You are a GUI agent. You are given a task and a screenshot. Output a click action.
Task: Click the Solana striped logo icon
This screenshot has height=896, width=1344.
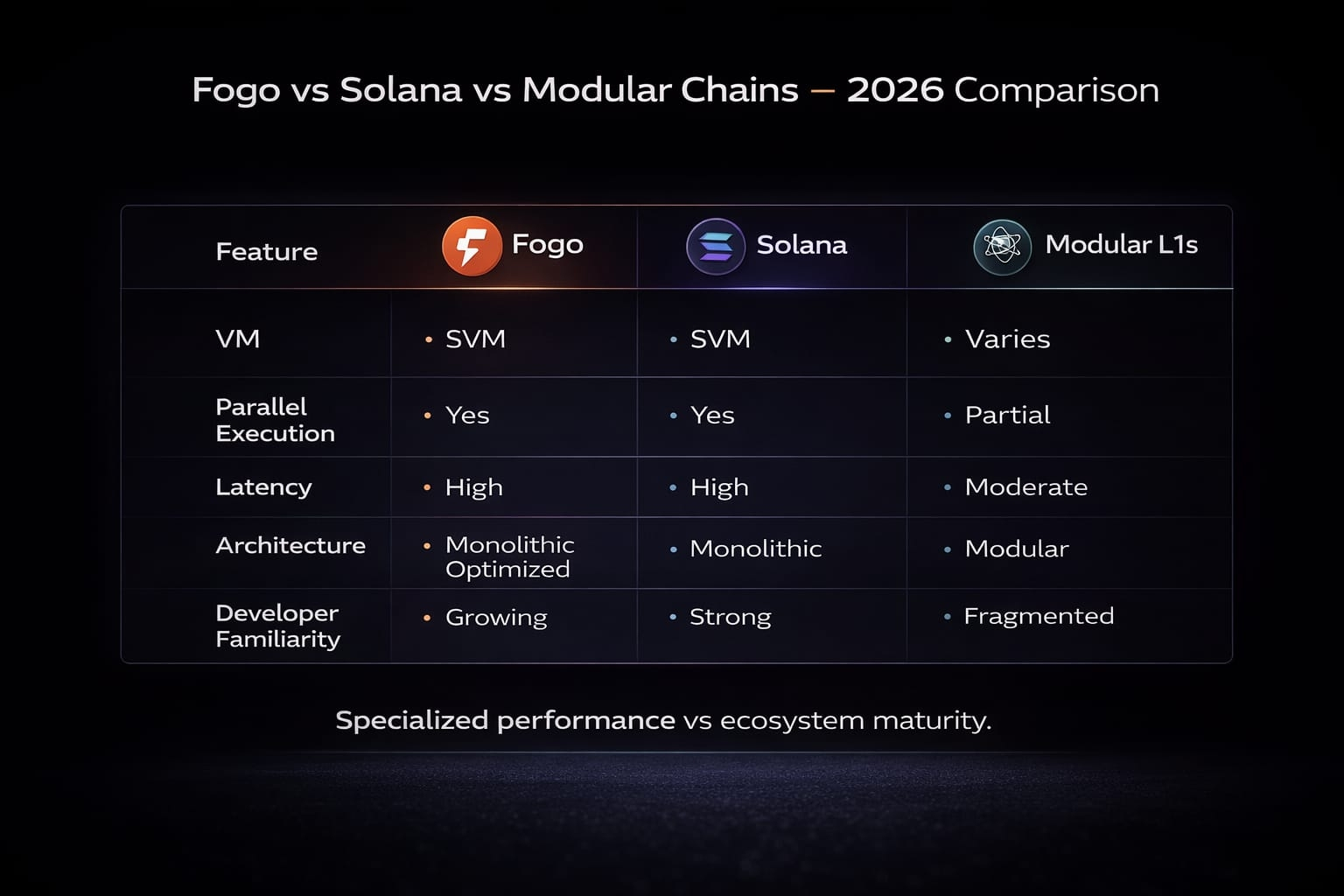[x=716, y=247]
